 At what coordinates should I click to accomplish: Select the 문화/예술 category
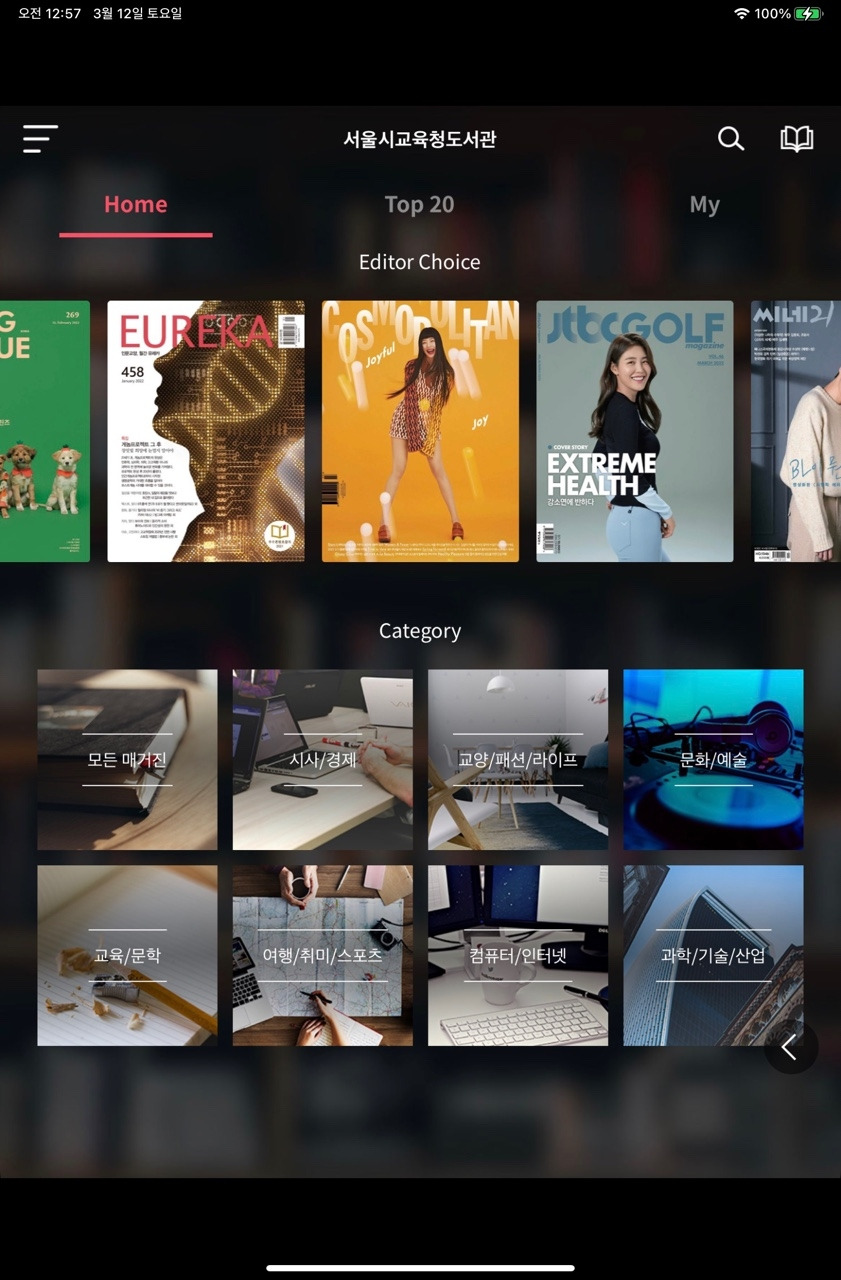point(713,760)
